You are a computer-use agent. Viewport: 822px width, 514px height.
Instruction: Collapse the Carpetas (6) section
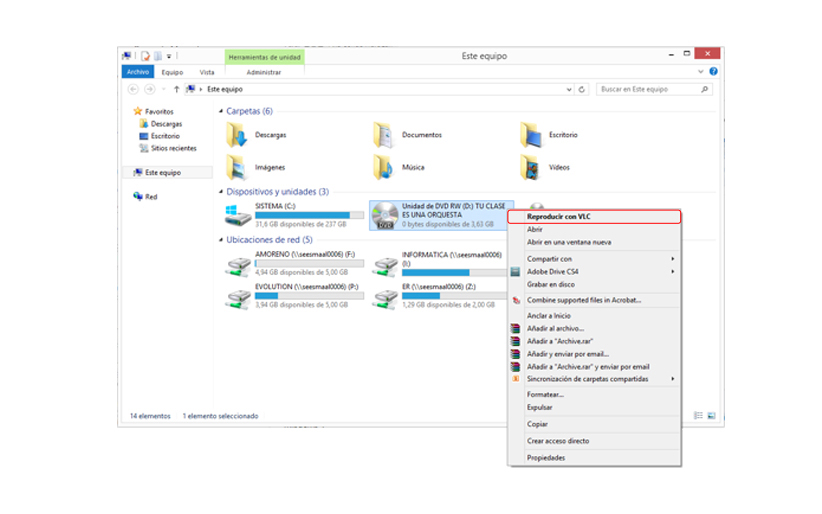[x=221, y=111]
